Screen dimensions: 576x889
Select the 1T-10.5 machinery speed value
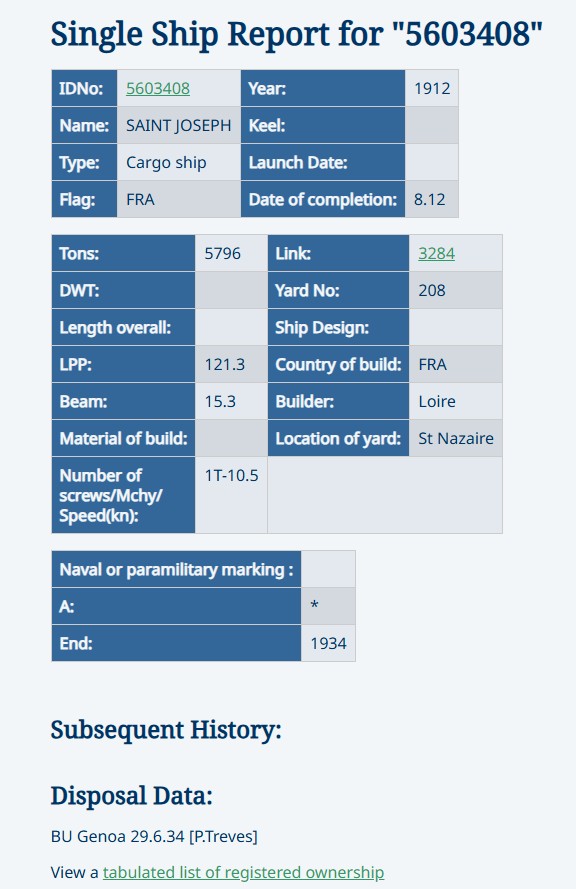tap(231, 495)
